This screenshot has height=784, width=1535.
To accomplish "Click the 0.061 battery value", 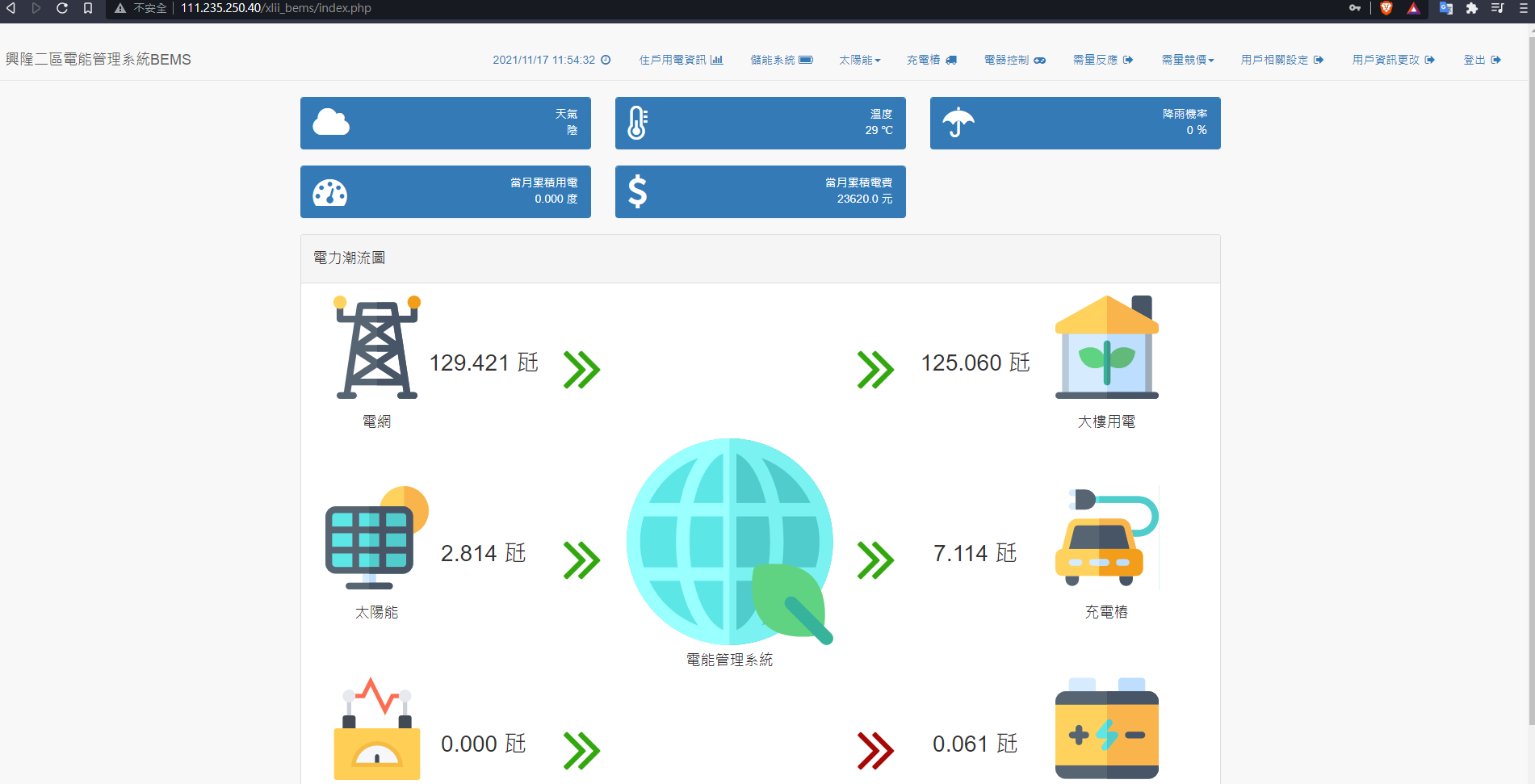I will (975, 744).
